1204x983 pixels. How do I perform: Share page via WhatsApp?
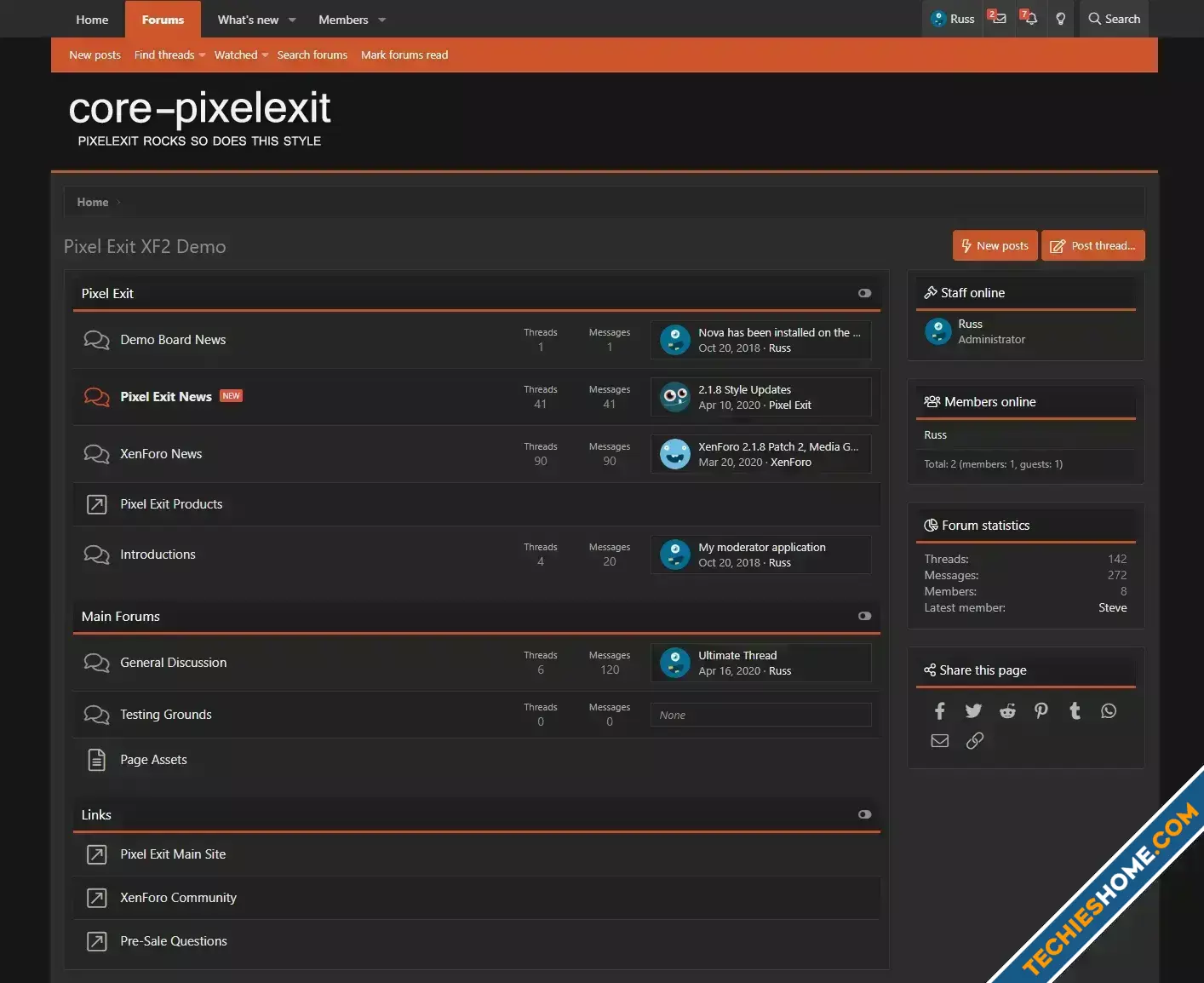(x=1109, y=711)
